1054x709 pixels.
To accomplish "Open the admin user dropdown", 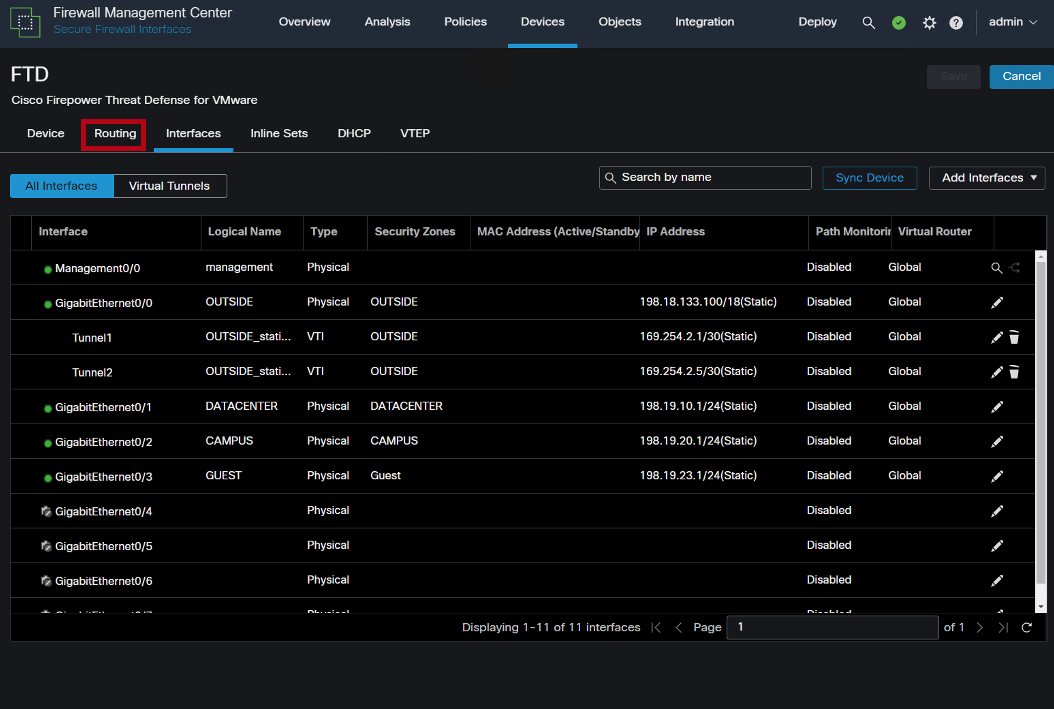I will tap(1012, 22).
